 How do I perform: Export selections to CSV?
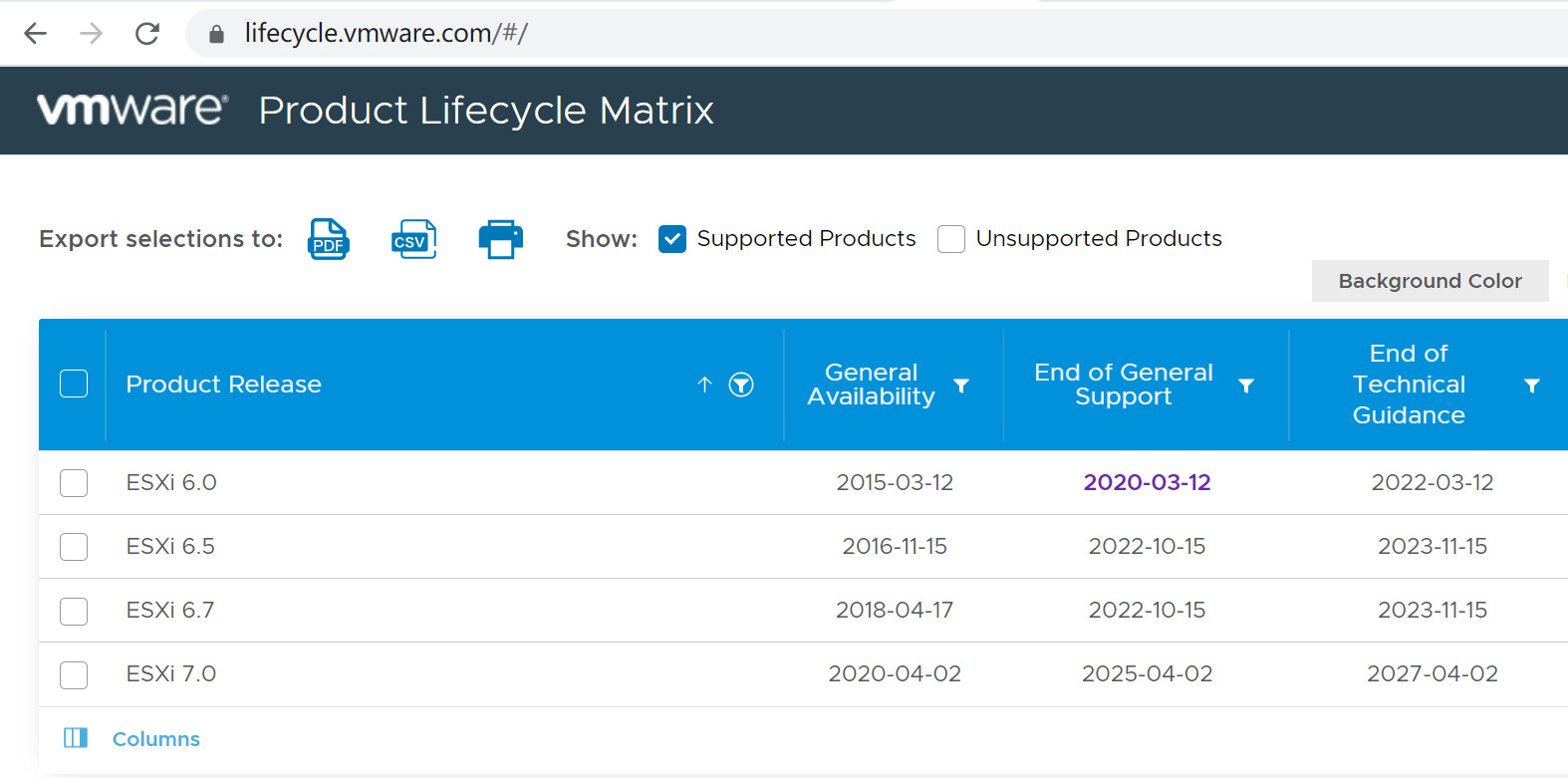tap(413, 239)
